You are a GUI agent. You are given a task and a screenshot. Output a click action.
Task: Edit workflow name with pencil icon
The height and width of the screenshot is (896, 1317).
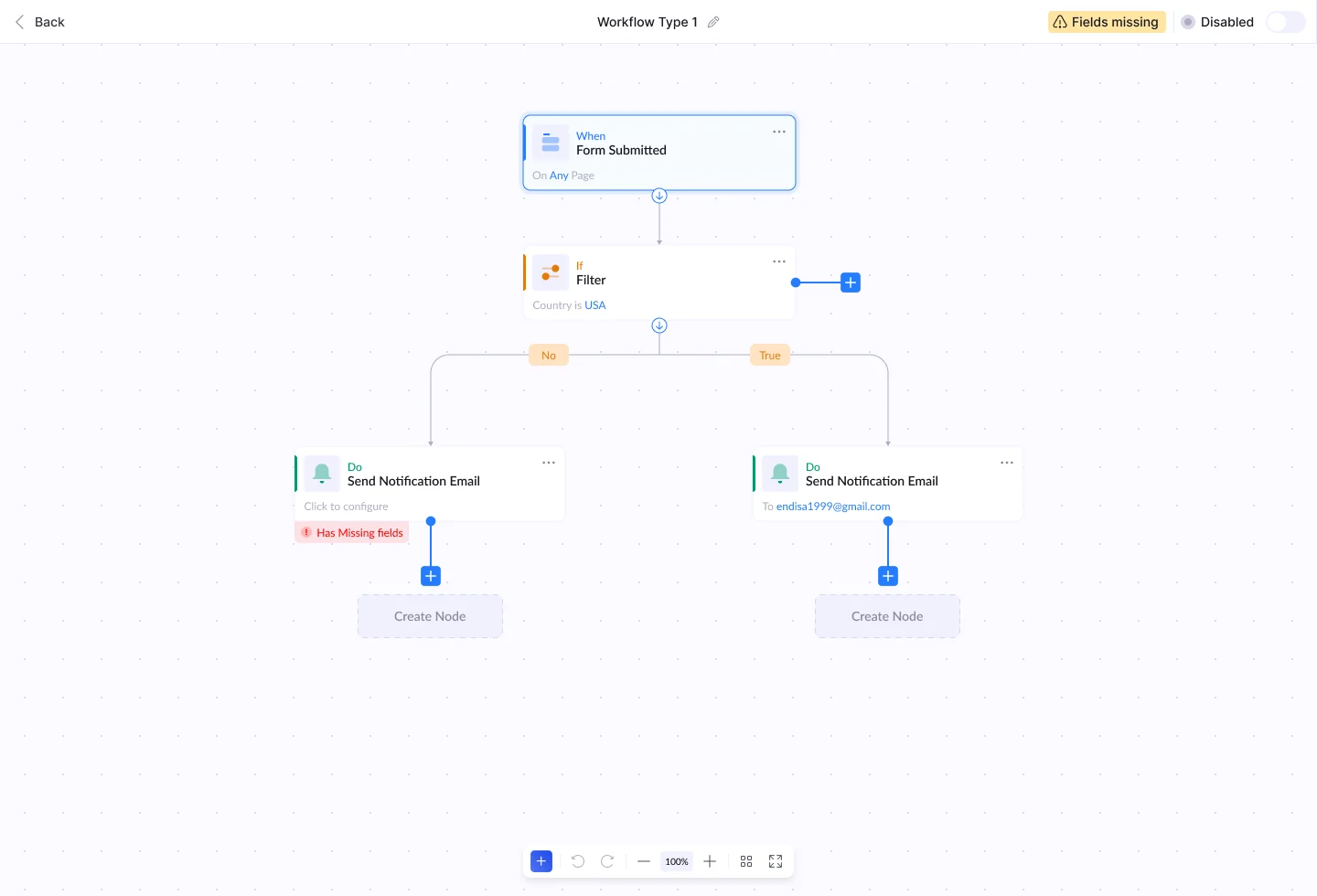pos(713,22)
